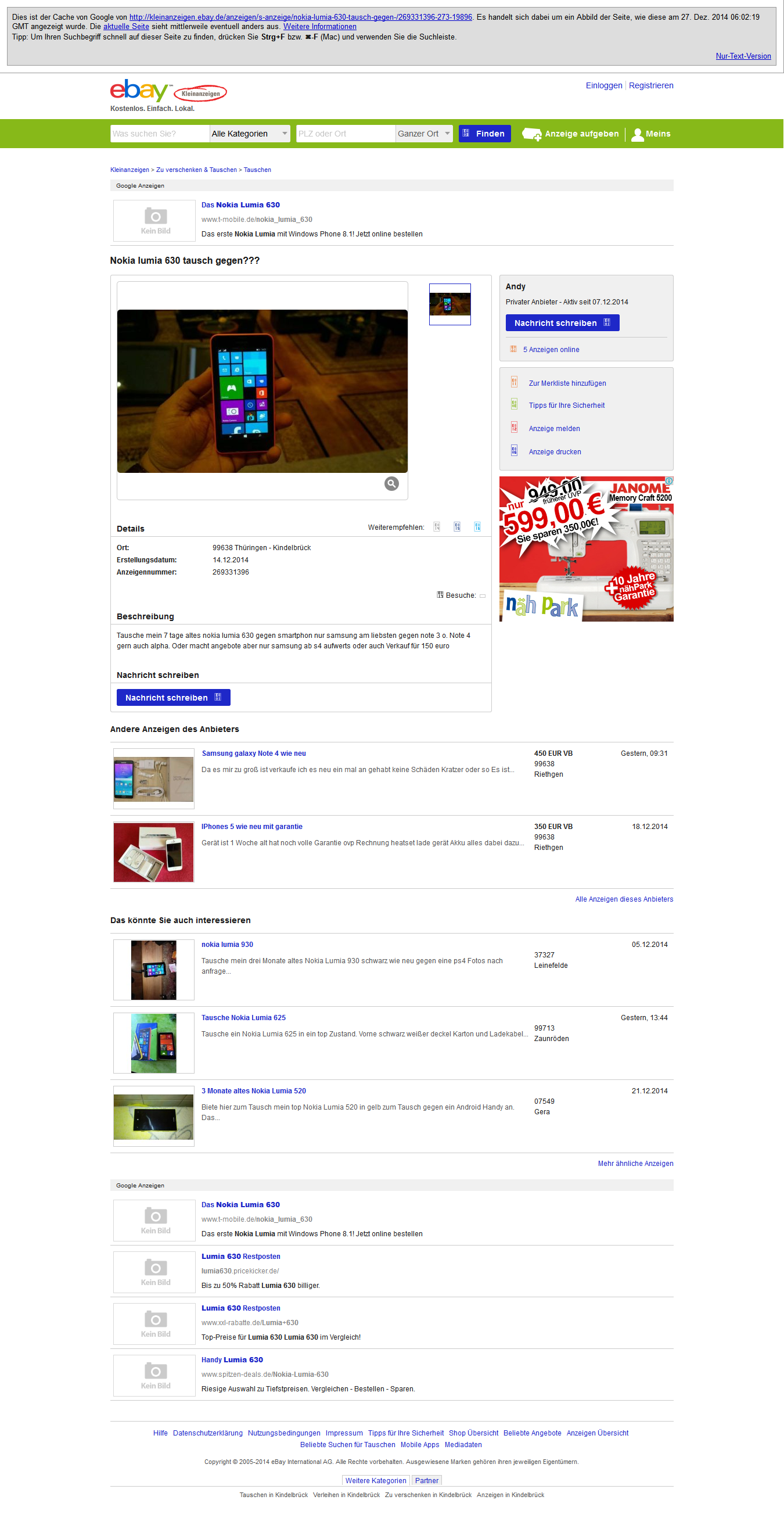Click the Anzeige melden icon
This screenshot has width=784, height=1518.
click(x=513, y=427)
